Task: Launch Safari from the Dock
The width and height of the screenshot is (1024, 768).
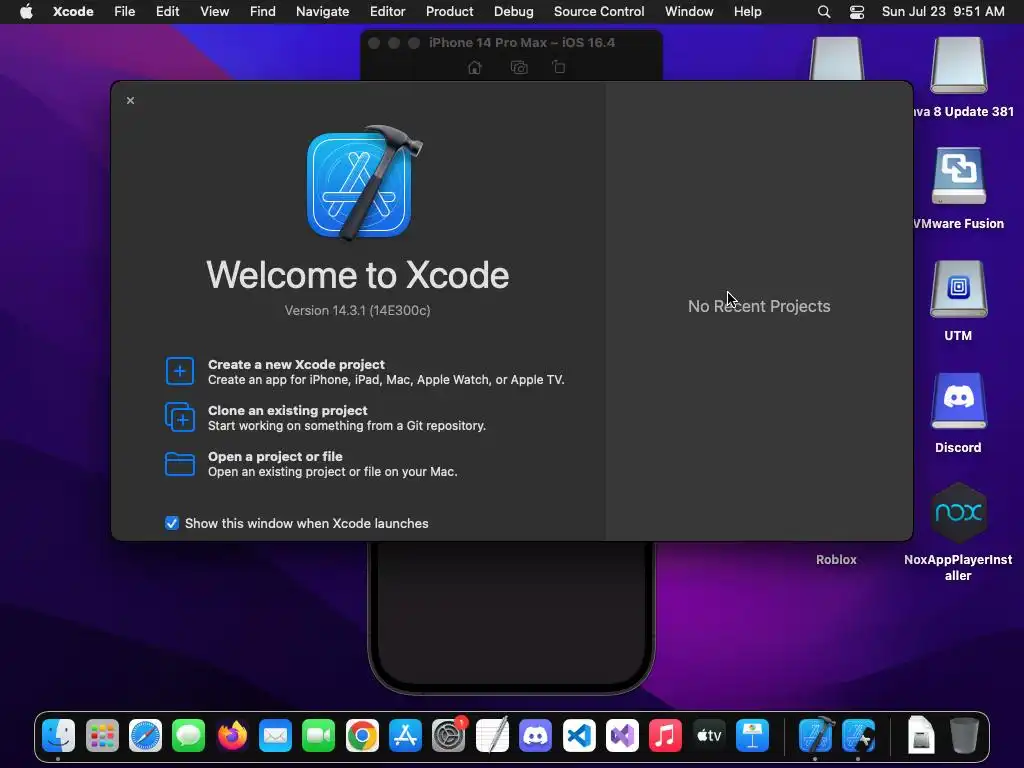Action: coord(145,736)
